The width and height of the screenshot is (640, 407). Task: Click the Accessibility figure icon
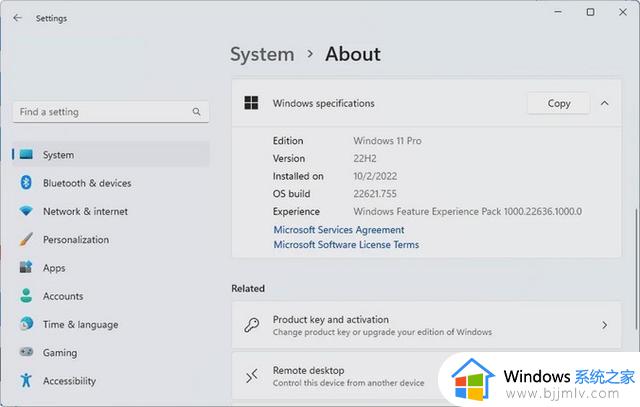pyautogui.click(x=26, y=380)
